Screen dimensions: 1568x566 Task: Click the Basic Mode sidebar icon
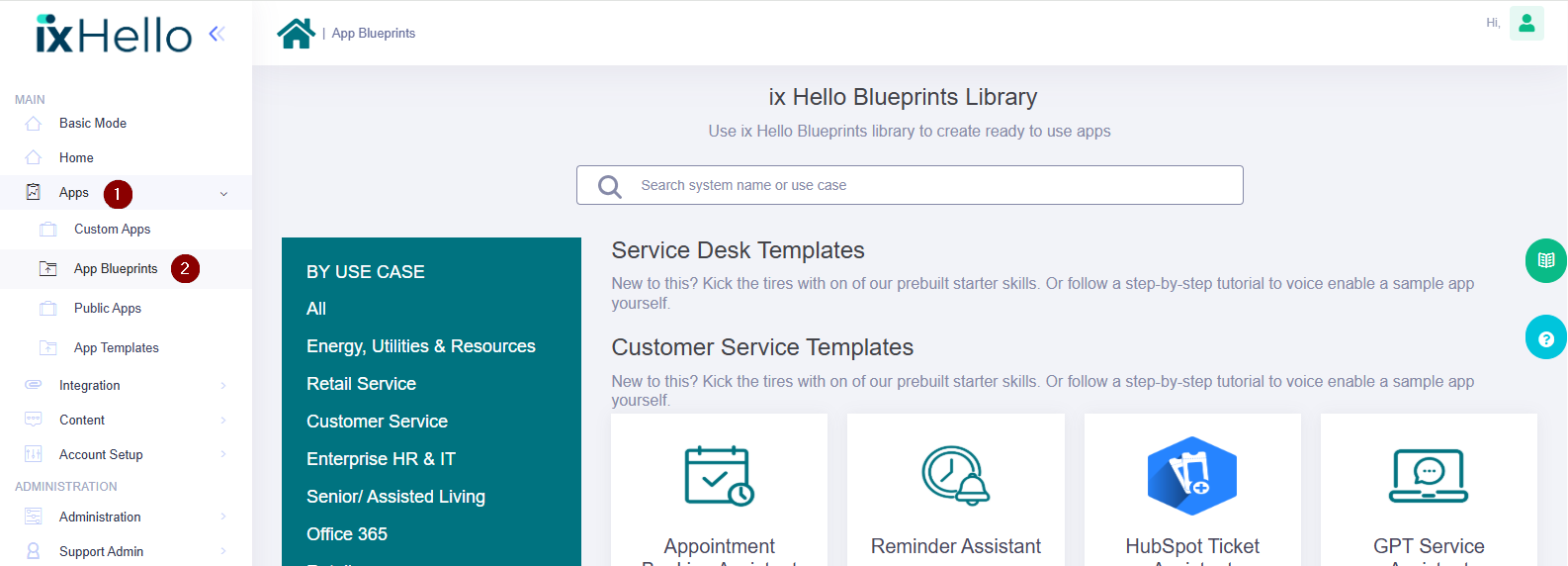point(34,124)
